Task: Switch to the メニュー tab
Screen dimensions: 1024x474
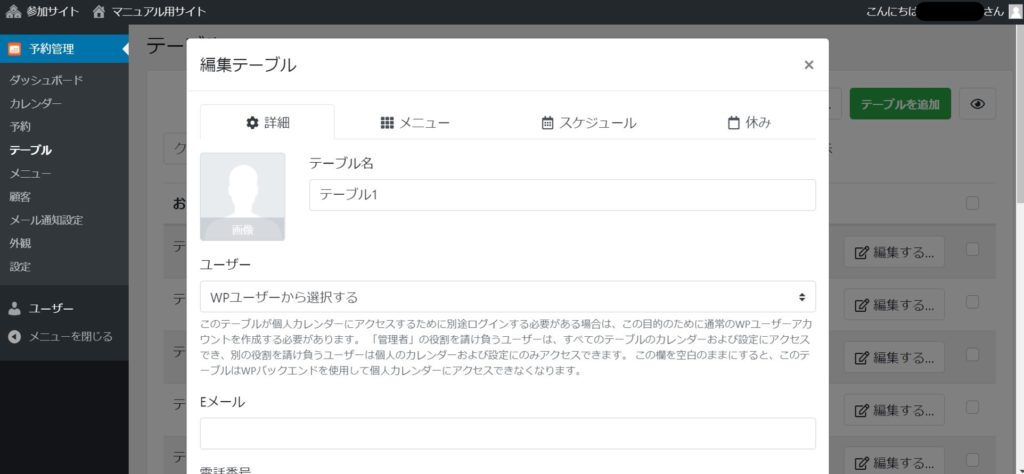Action: click(415, 123)
